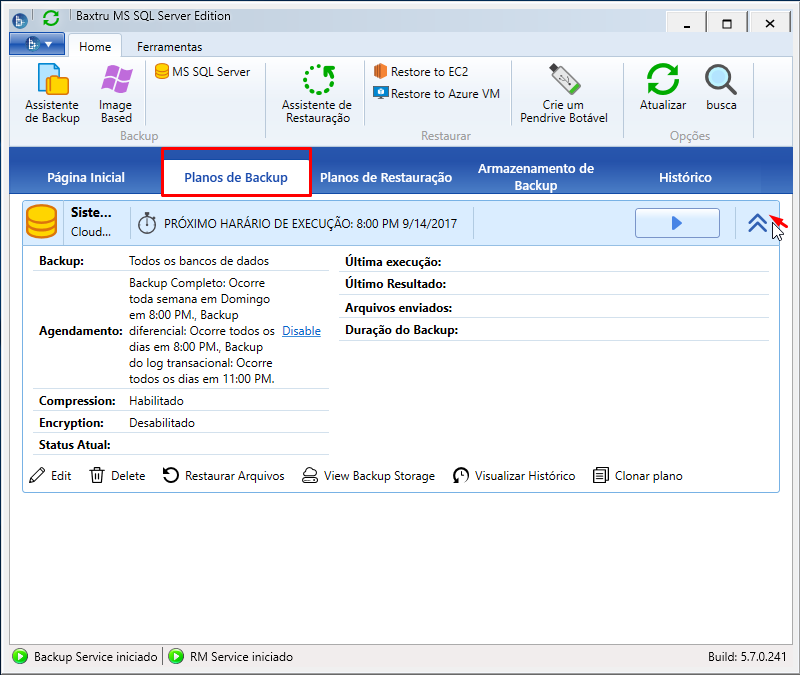Click Clonar plano

(638, 476)
